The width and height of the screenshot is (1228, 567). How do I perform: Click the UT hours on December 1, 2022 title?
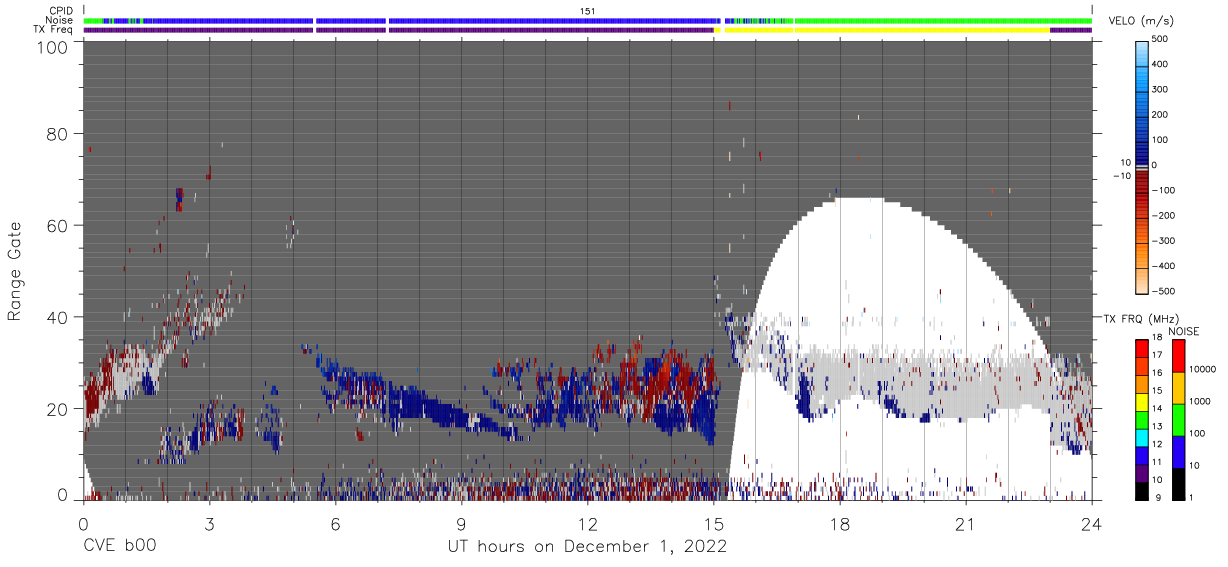(586, 546)
